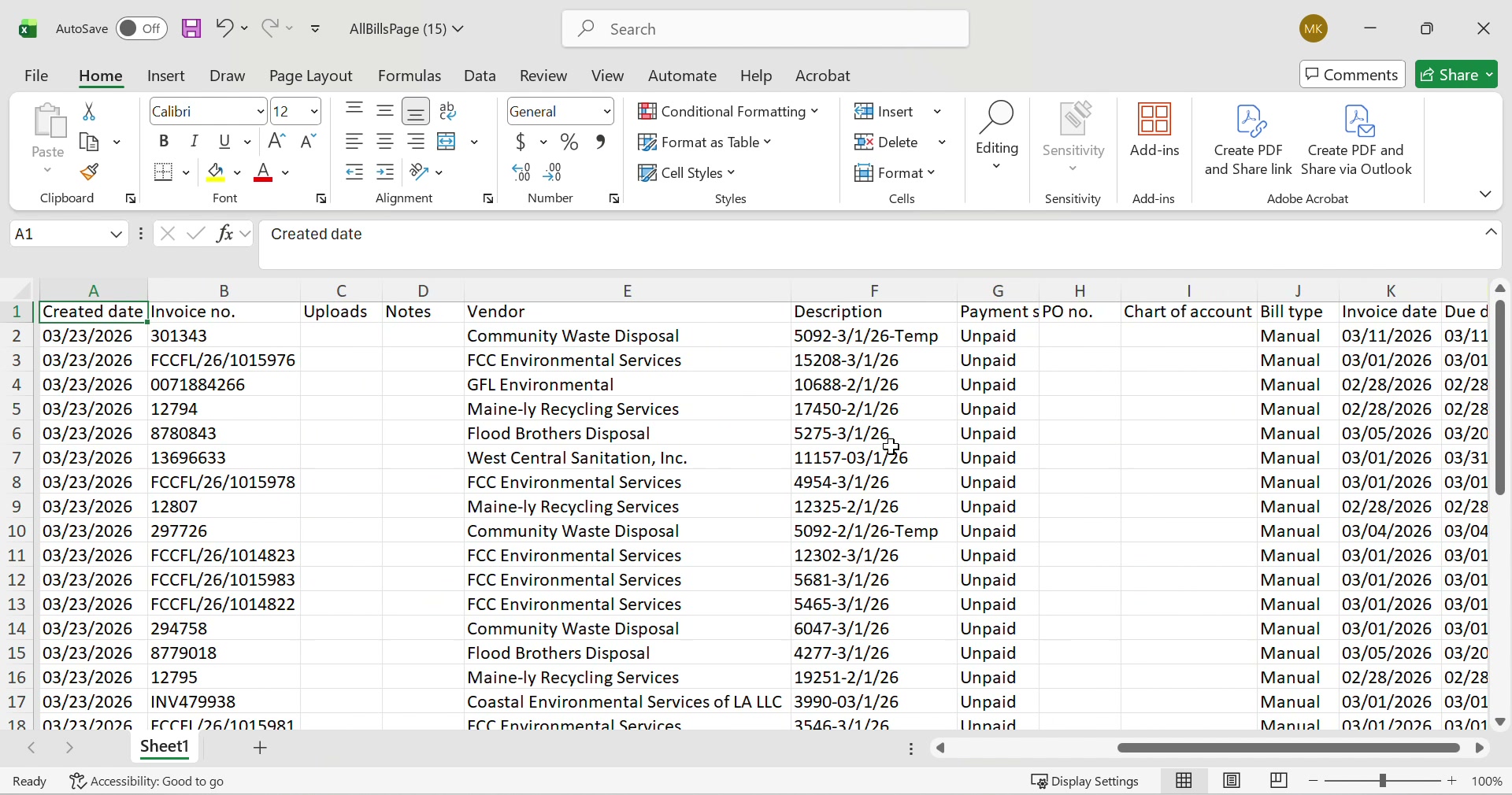Click the Increase Indent icon

click(x=385, y=172)
